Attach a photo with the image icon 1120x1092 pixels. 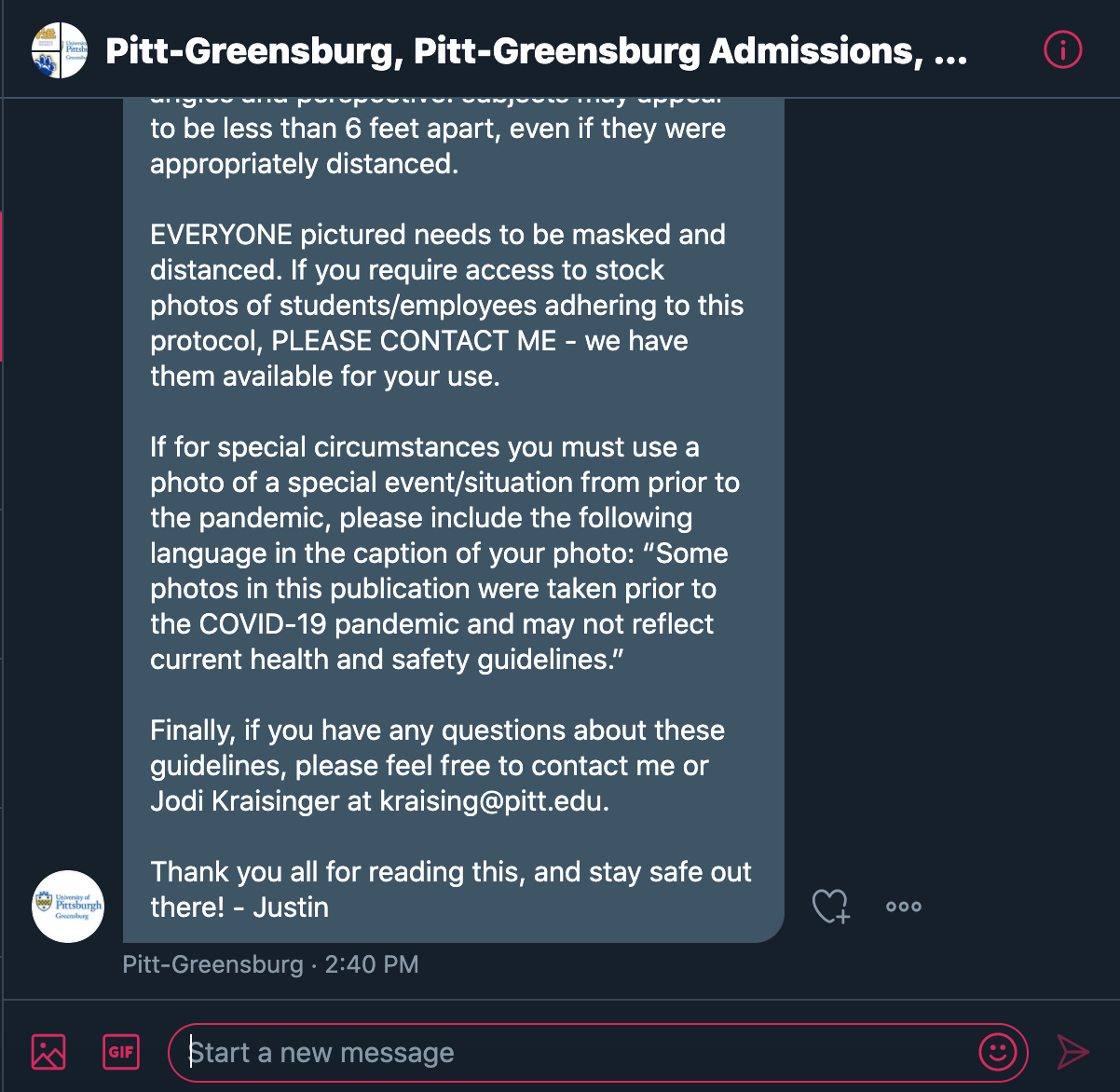point(48,1052)
